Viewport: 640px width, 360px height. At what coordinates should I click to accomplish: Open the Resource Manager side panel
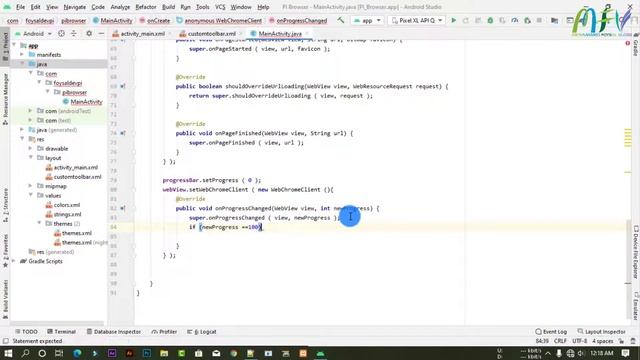[x=5, y=98]
